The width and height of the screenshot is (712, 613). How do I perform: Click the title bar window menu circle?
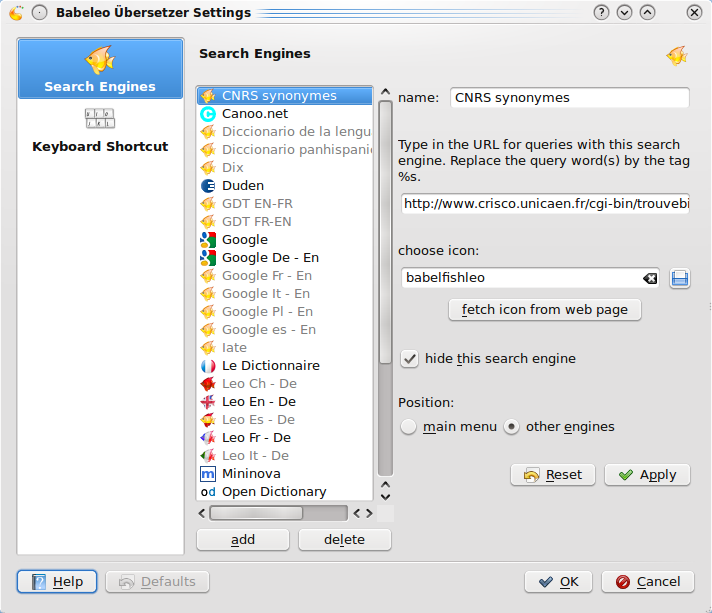(x=40, y=13)
